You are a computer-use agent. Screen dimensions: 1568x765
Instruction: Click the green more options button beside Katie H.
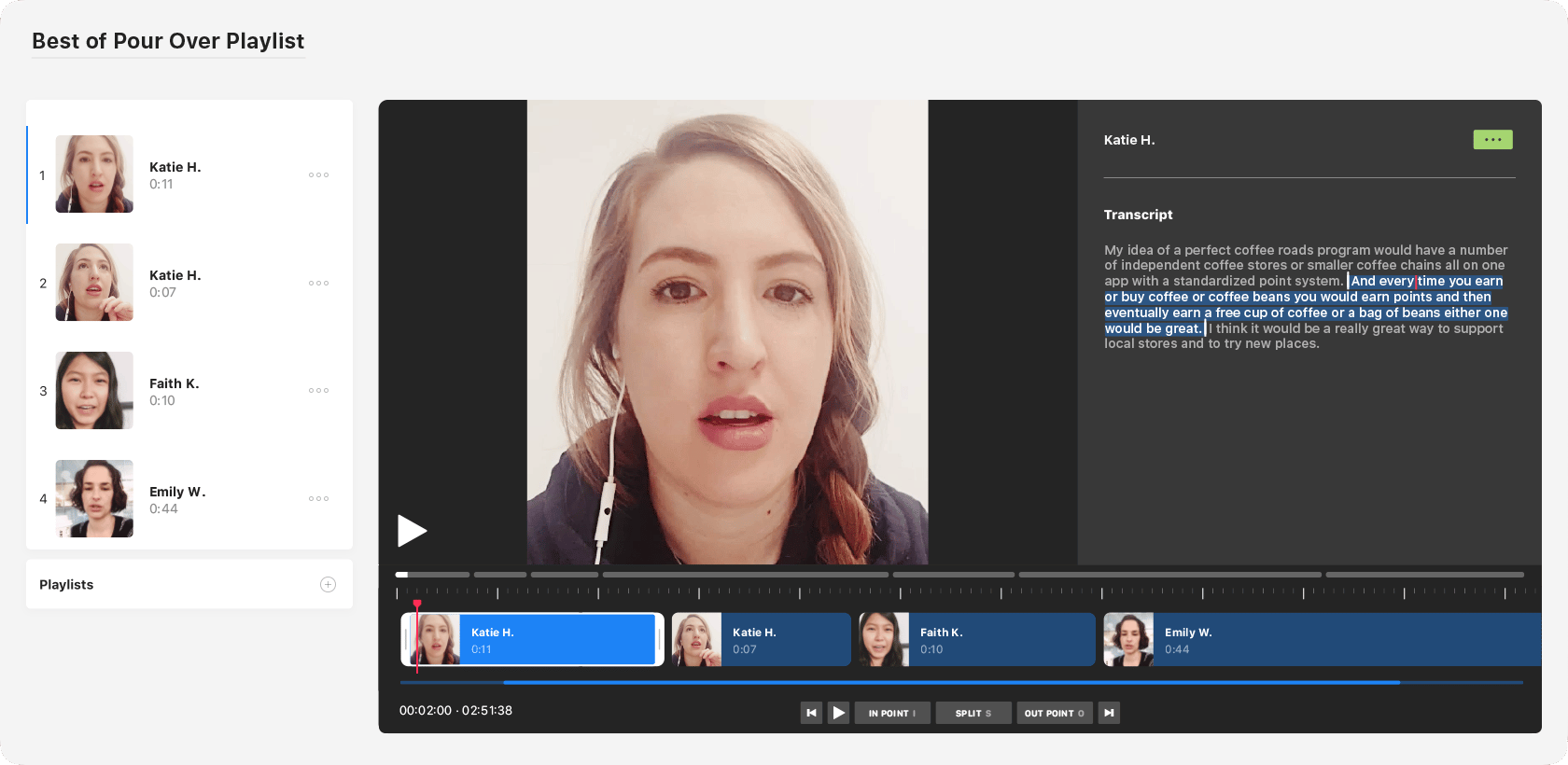pos(1492,140)
